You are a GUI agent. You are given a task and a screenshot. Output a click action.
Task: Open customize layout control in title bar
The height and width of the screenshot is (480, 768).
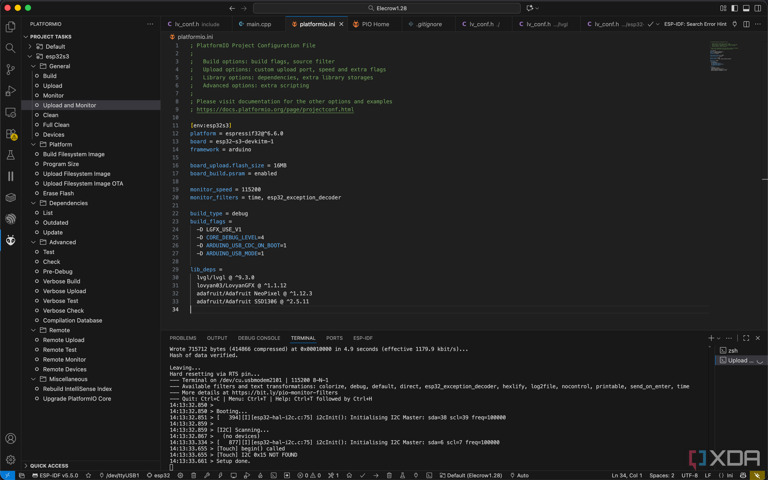coord(723,8)
